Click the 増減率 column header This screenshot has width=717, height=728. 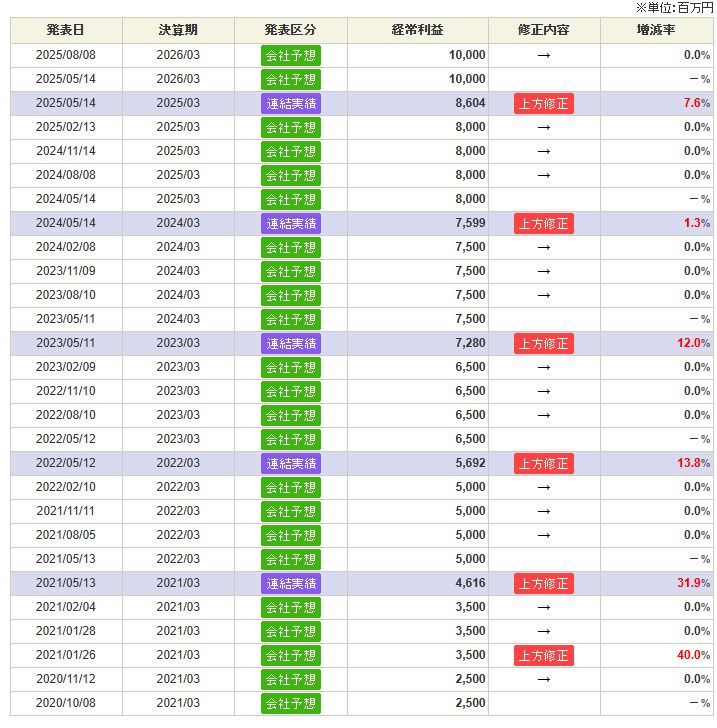coord(656,30)
